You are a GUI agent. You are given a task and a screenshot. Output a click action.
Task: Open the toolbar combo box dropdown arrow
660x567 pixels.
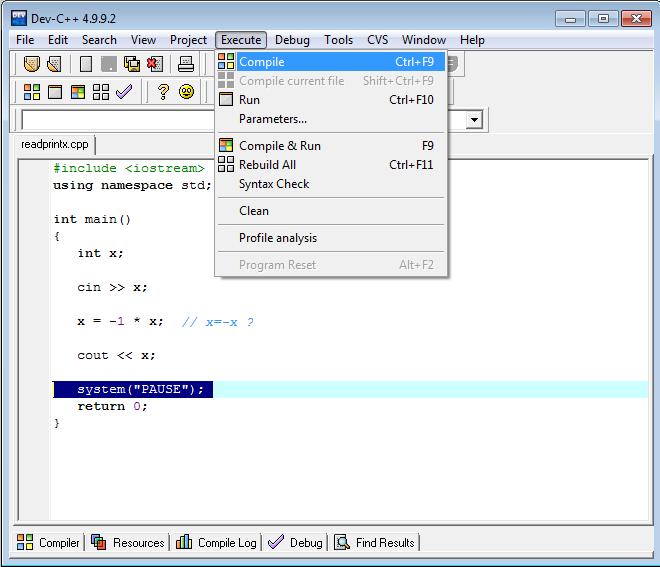click(474, 120)
